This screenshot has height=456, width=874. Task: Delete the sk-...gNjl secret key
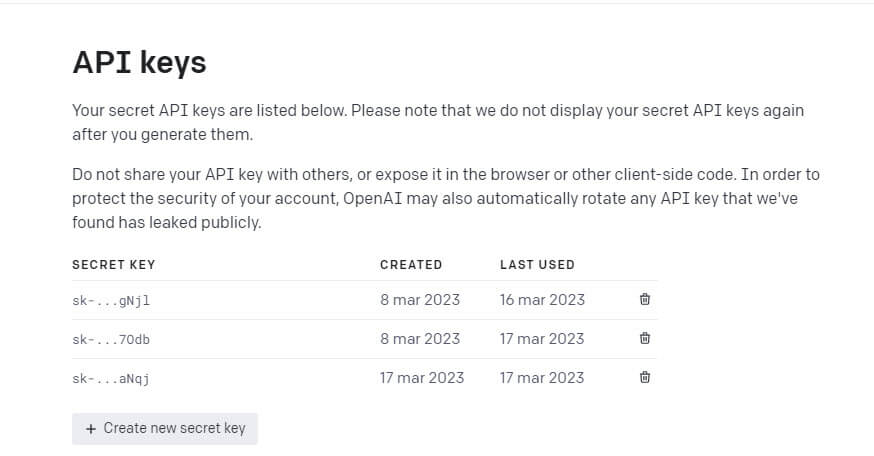(x=645, y=299)
